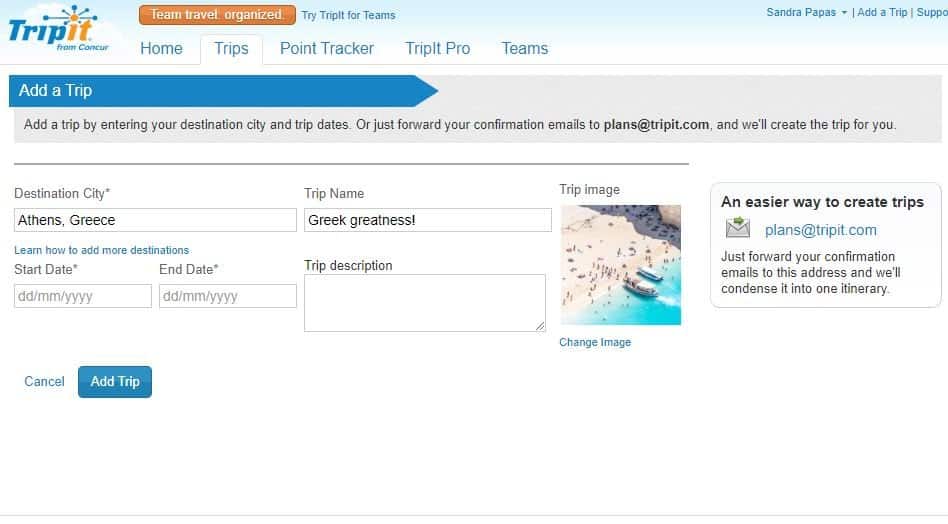This screenshot has height=524, width=948.
Task: Click the Start Date field
Action: tap(83, 296)
